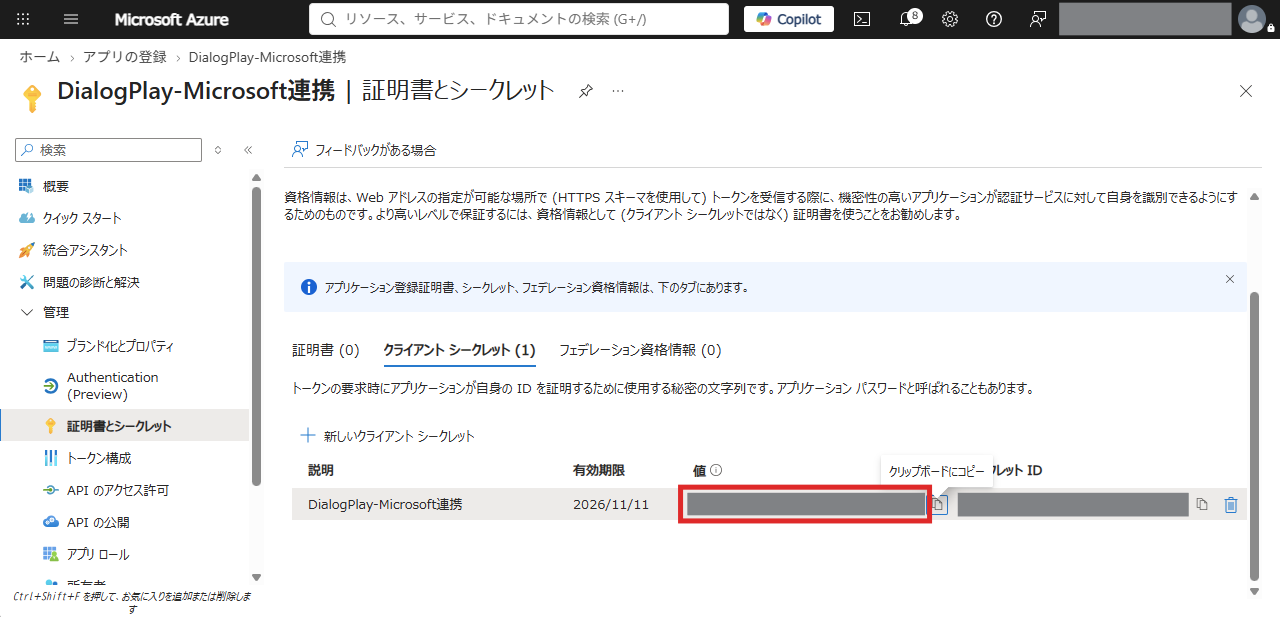Click the scroll-down arrow of sidebar

257,577
